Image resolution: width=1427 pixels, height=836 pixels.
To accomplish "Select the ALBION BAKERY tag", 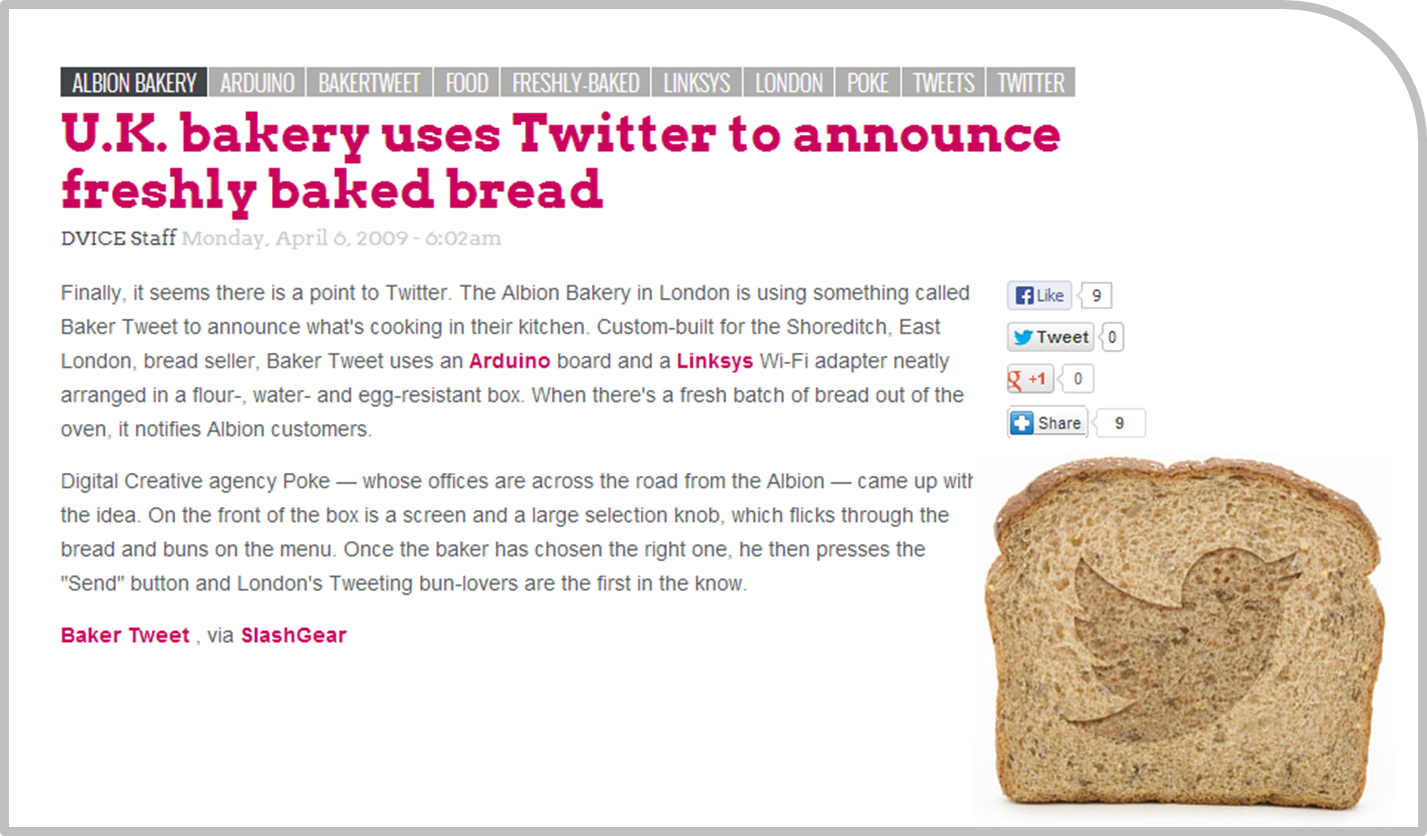I will coord(134,82).
